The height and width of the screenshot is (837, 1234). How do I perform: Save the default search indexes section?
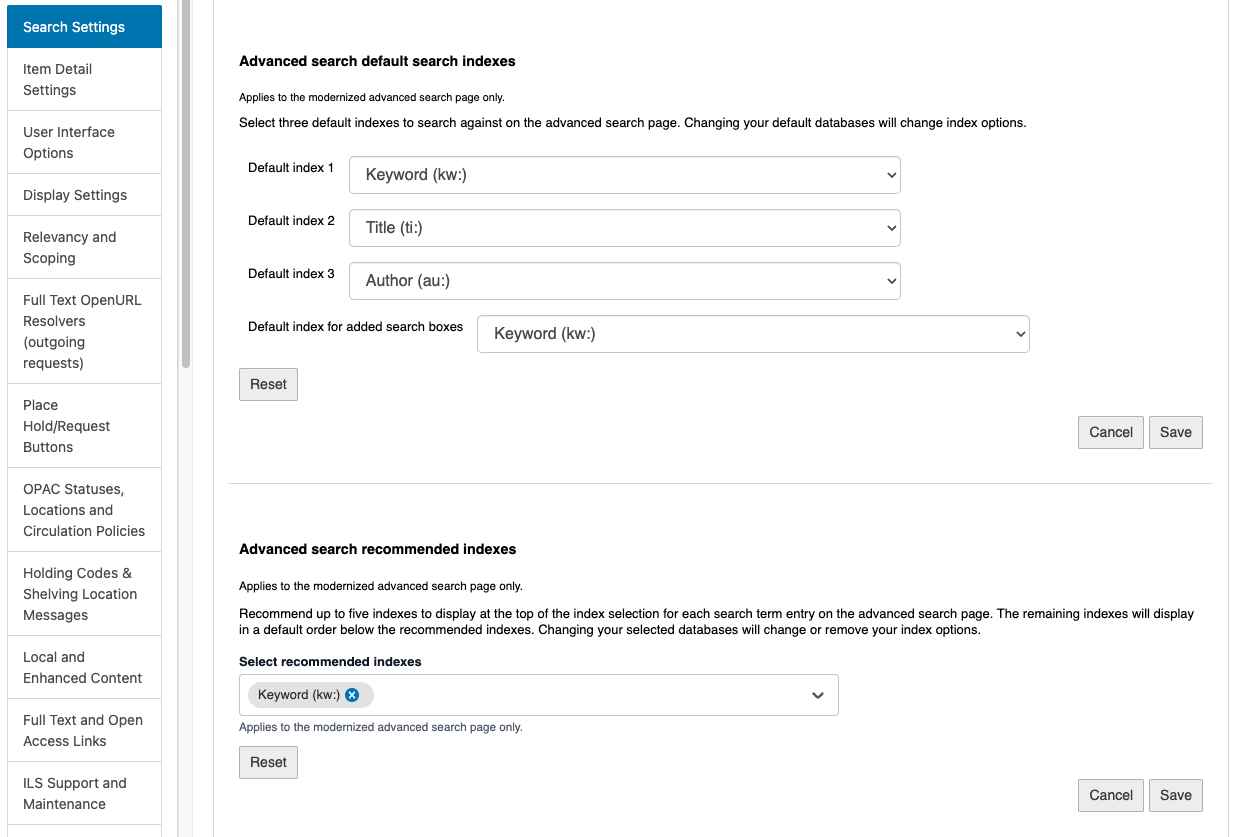point(1175,432)
